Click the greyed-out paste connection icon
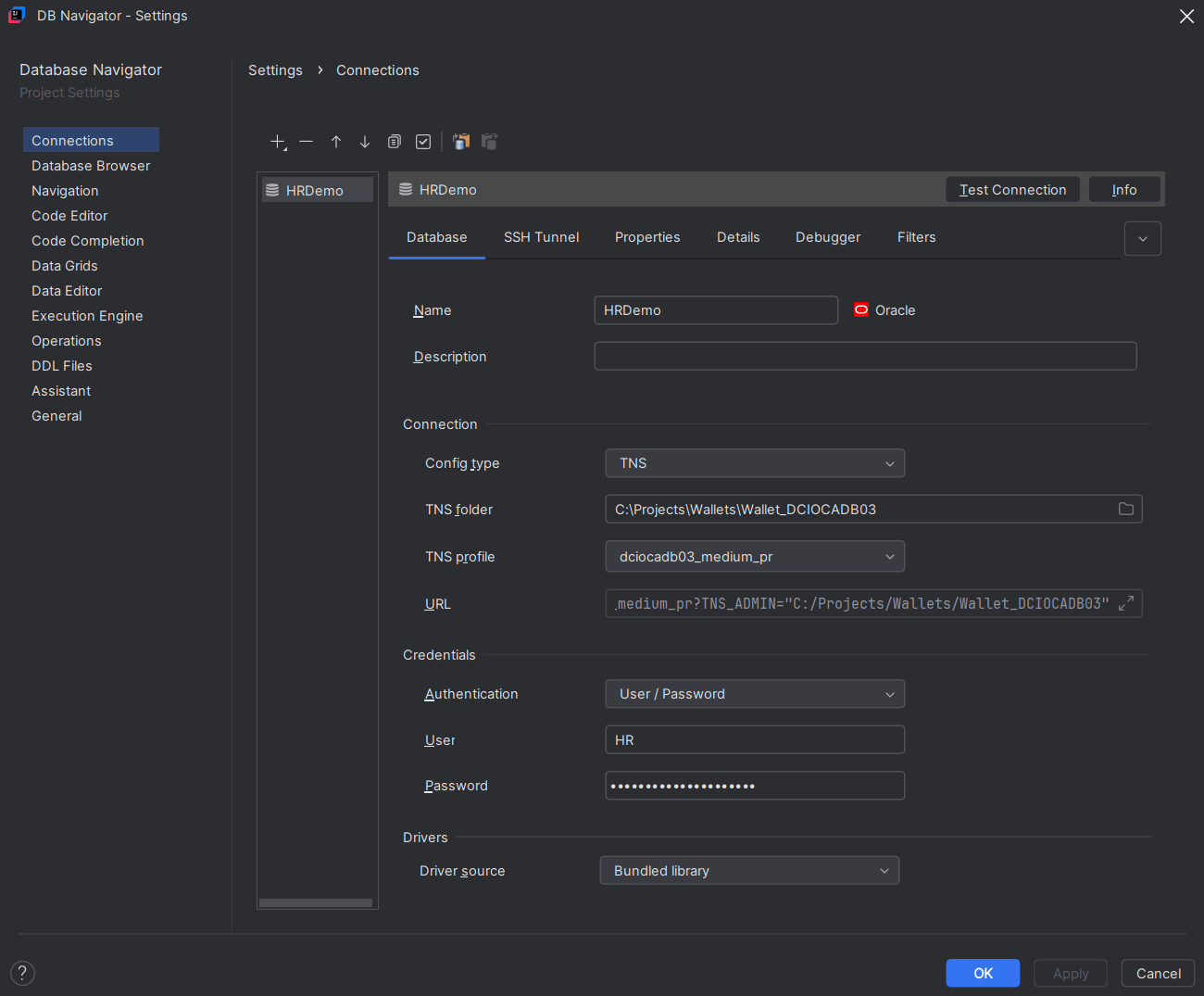1204x996 pixels. pos(490,142)
